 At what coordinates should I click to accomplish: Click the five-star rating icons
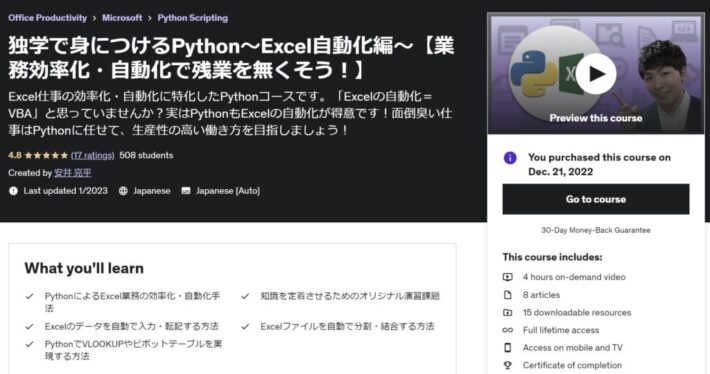[x=46, y=155]
